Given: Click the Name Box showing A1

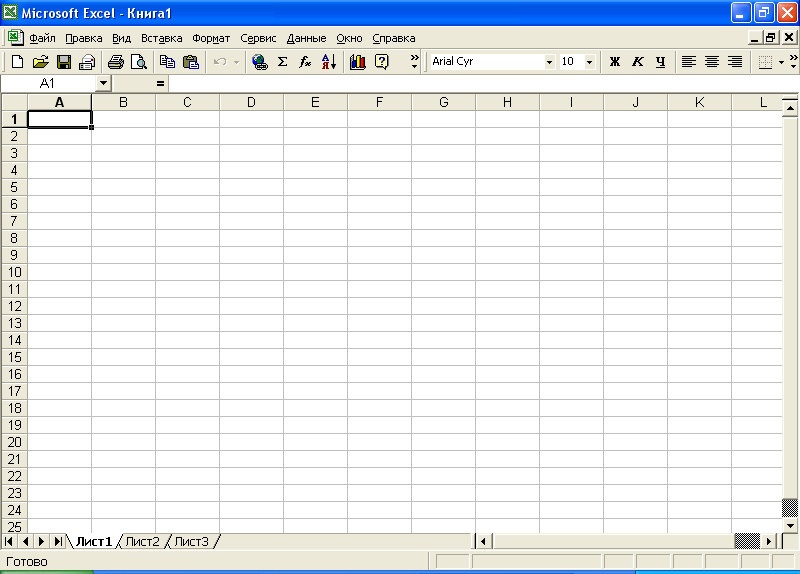Looking at the screenshot, I should [x=48, y=83].
